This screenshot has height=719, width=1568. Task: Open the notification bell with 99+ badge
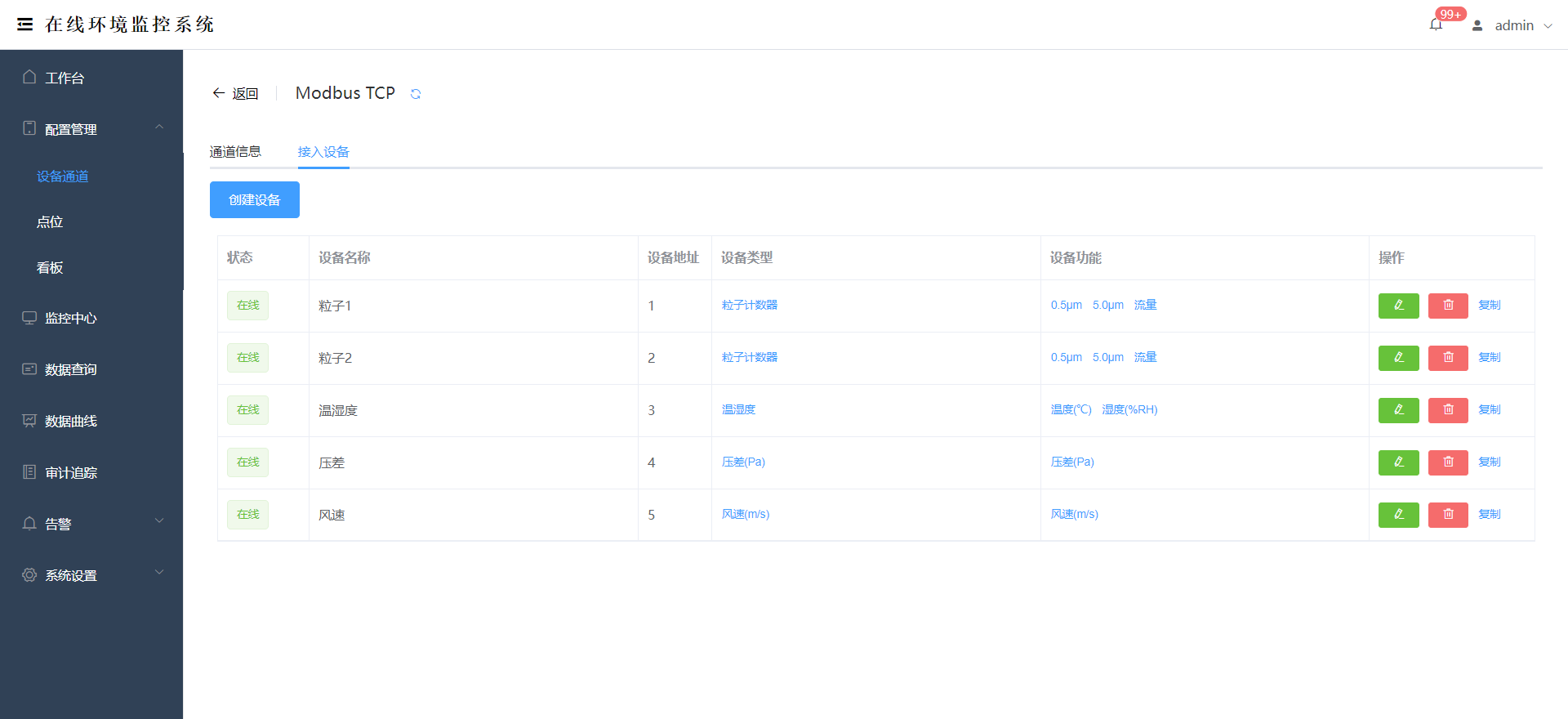1436,25
